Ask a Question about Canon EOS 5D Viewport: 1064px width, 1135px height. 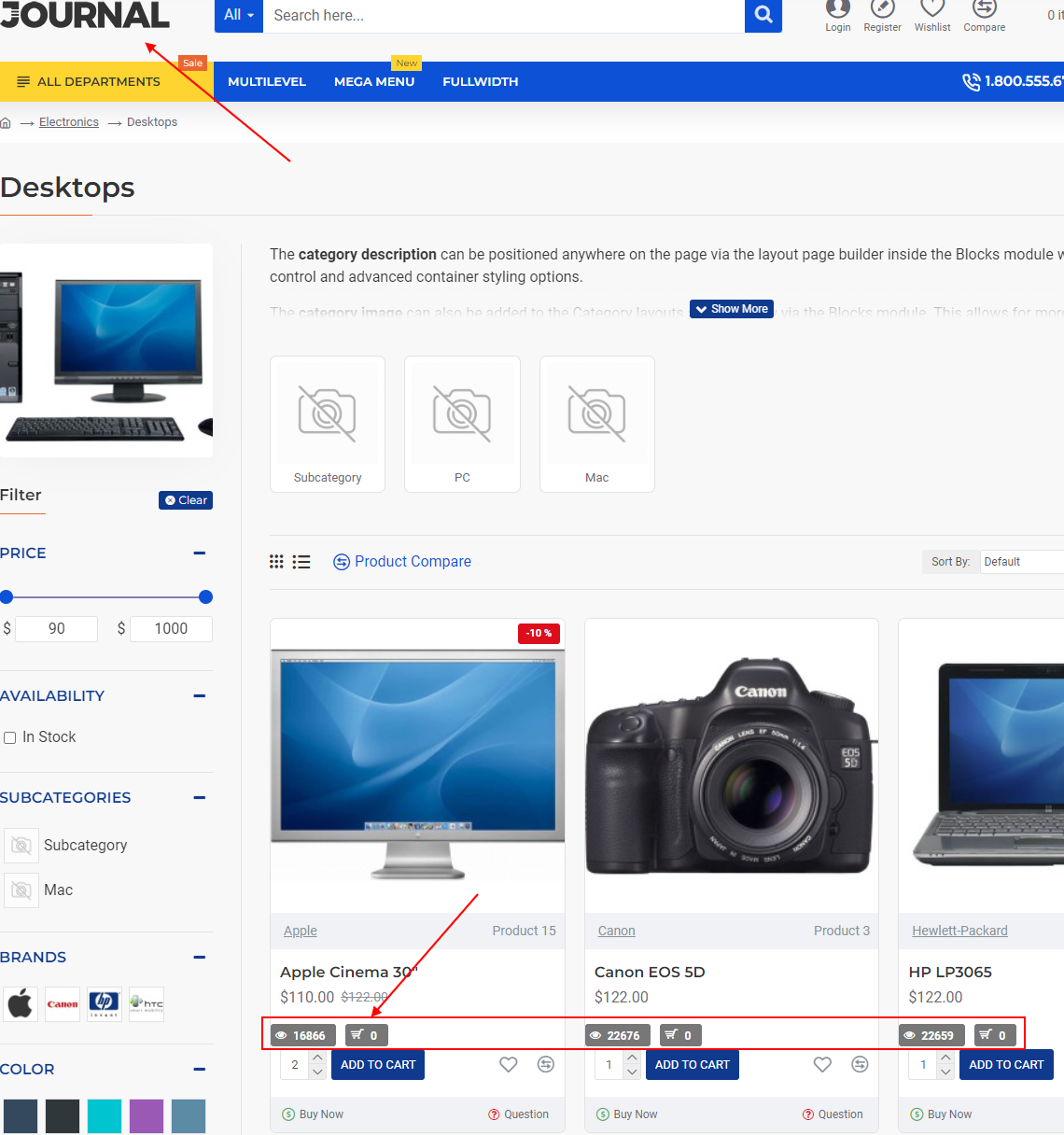click(x=833, y=1114)
